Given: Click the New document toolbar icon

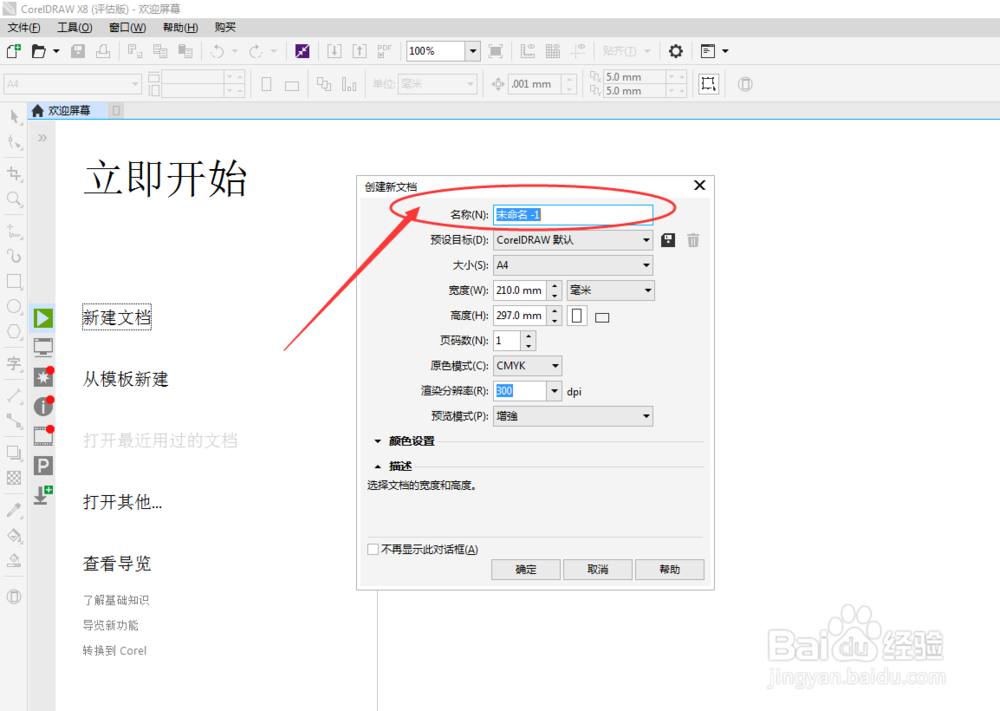Looking at the screenshot, I should (13, 51).
